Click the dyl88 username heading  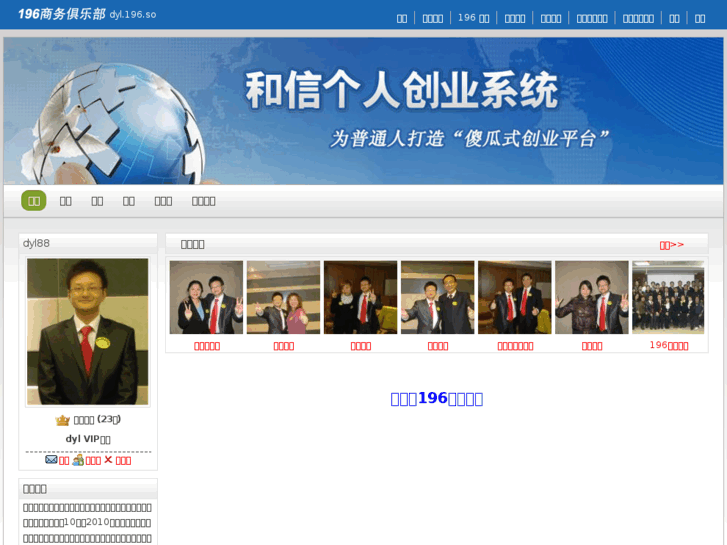[36, 243]
